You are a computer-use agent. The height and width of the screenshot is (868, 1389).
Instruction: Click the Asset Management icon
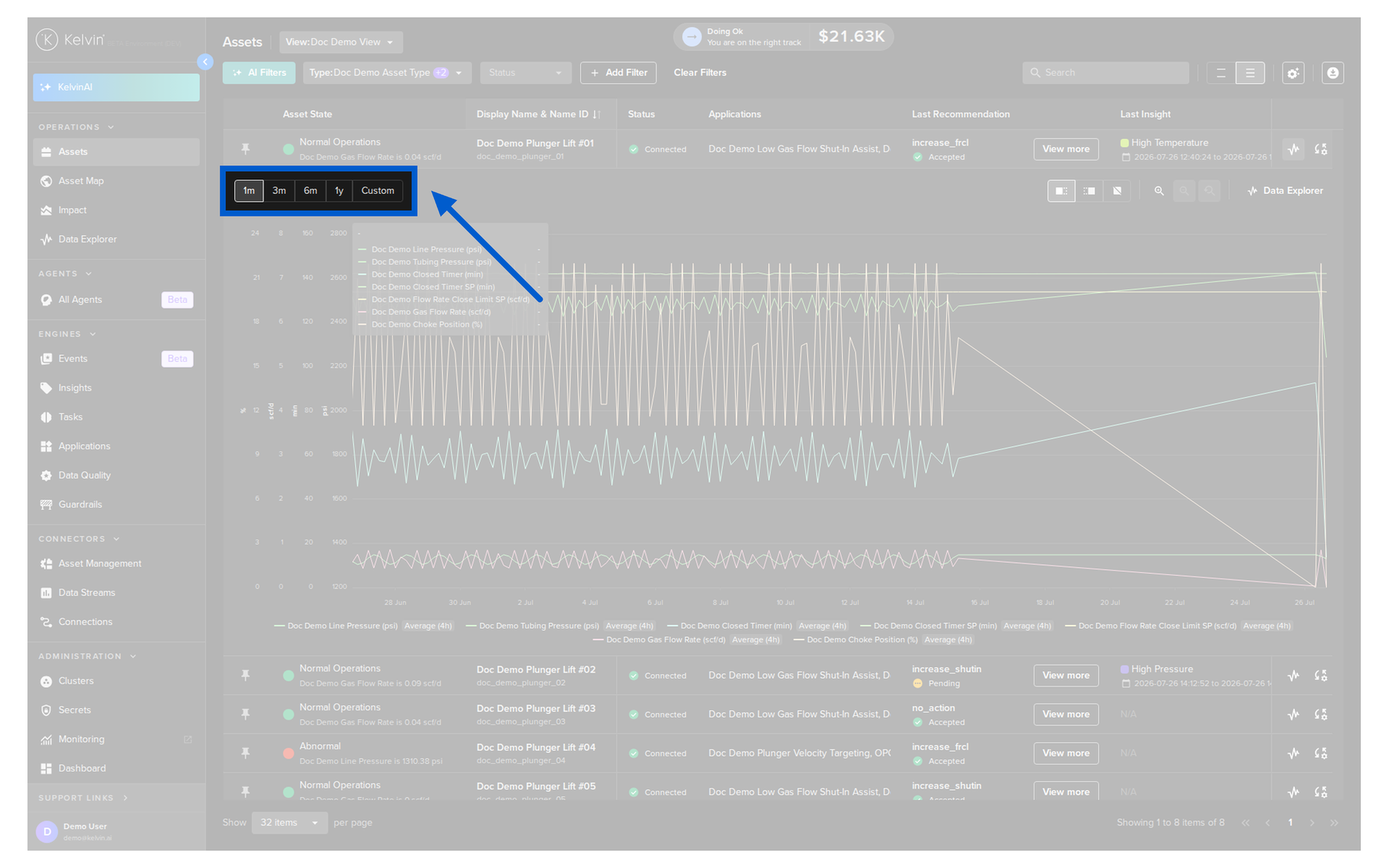point(46,563)
